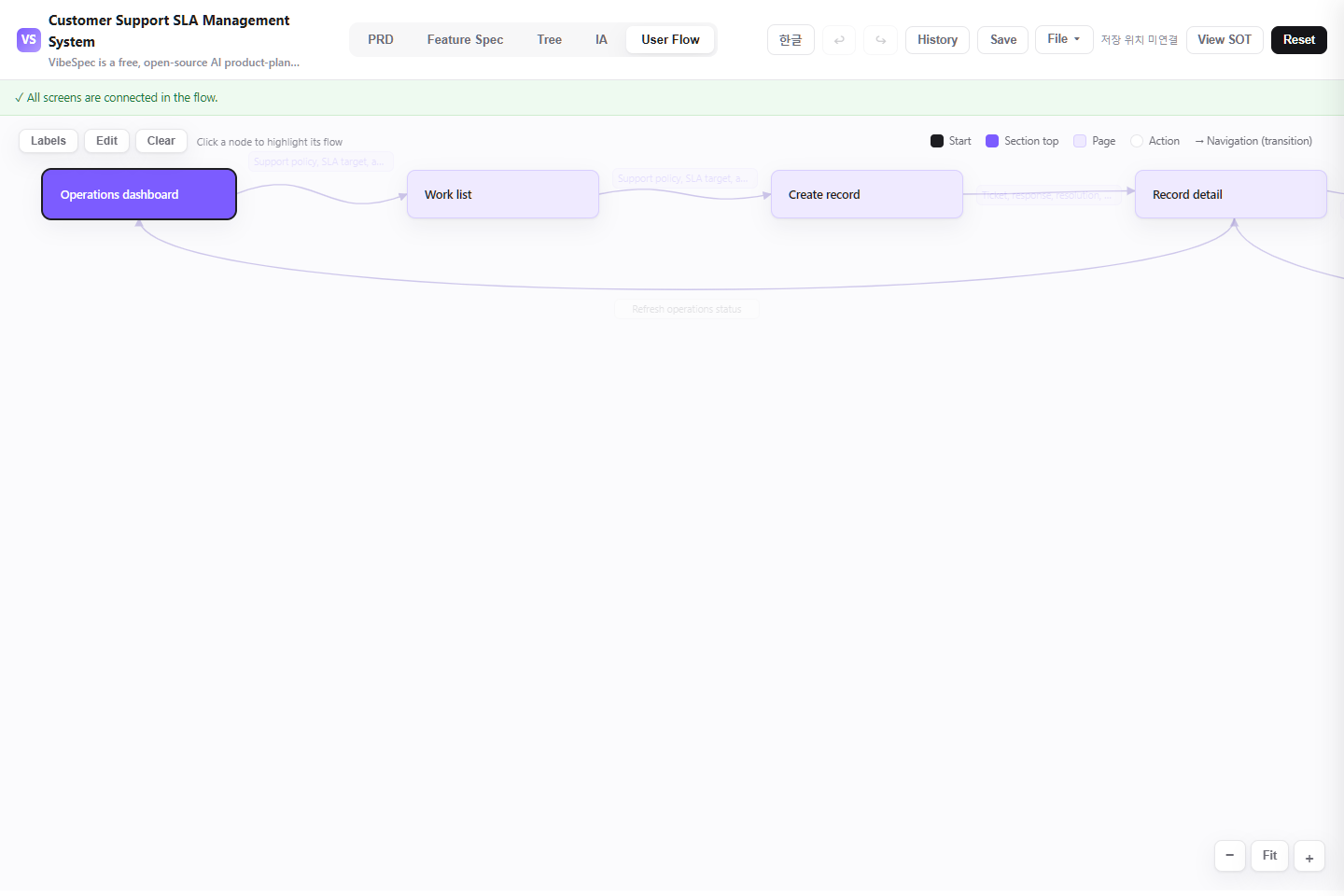Click the redo arrow icon

click(x=880, y=40)
